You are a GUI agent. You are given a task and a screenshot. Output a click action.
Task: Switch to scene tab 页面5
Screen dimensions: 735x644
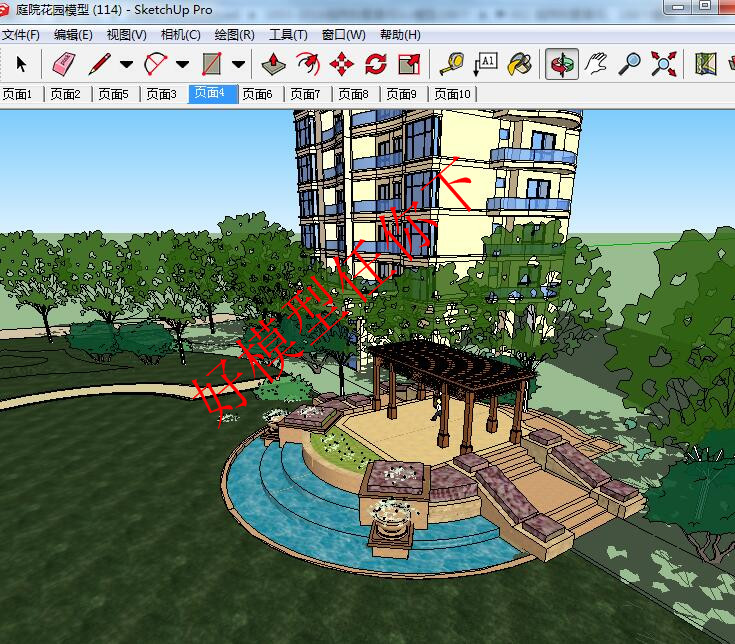pos(113,94)
